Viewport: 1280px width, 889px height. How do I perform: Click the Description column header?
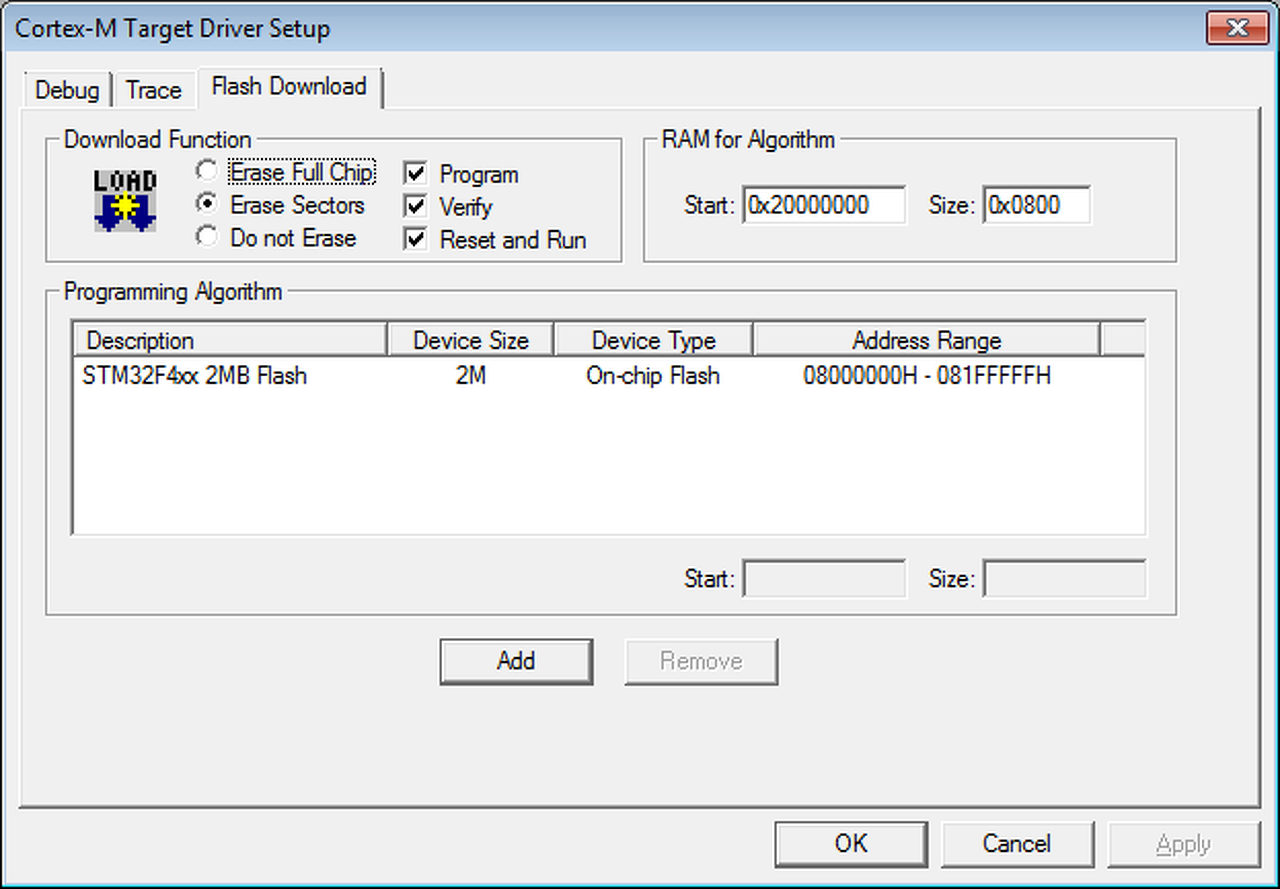[x=230, y=340]
